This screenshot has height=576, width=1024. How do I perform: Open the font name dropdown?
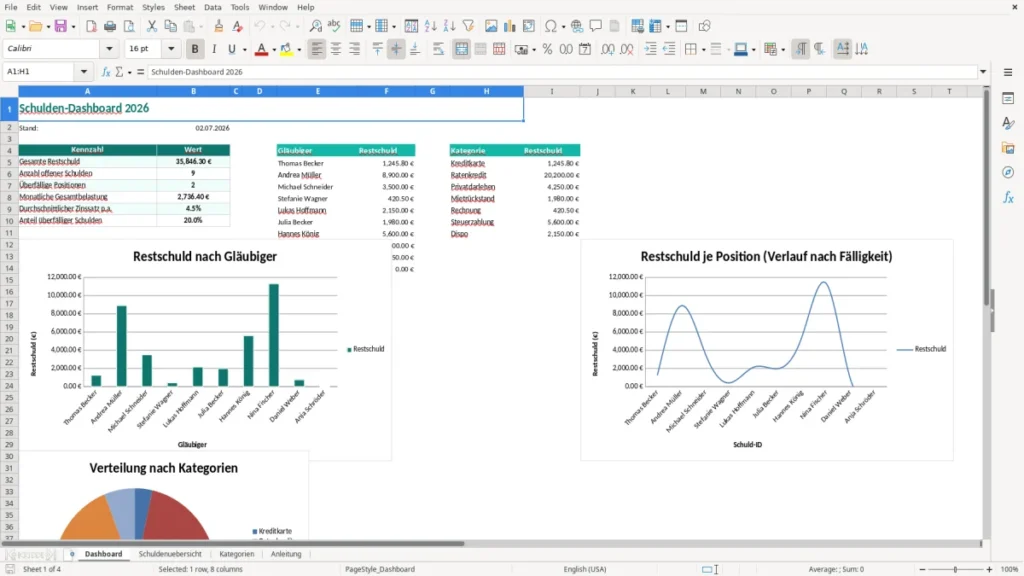[x=109, y=48]
